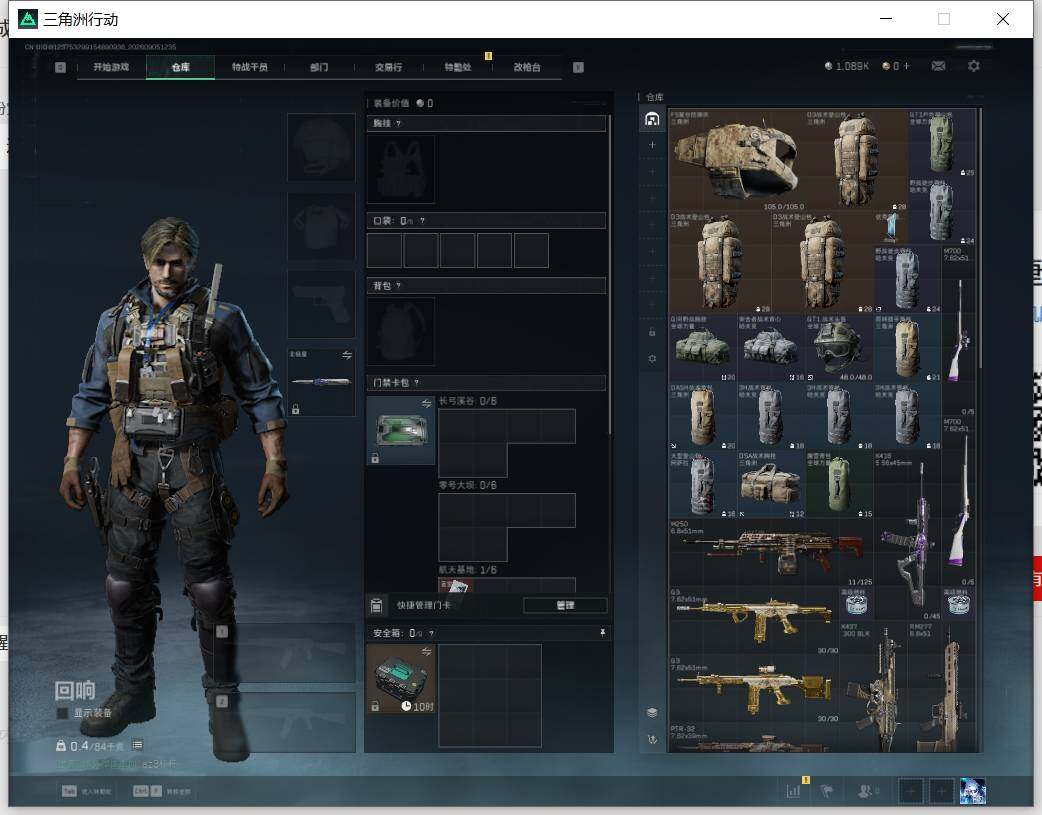The height and width of the screenshot is (815, 1042).
Task: Tick the 显示装备 checkbox
Action: 62,713
